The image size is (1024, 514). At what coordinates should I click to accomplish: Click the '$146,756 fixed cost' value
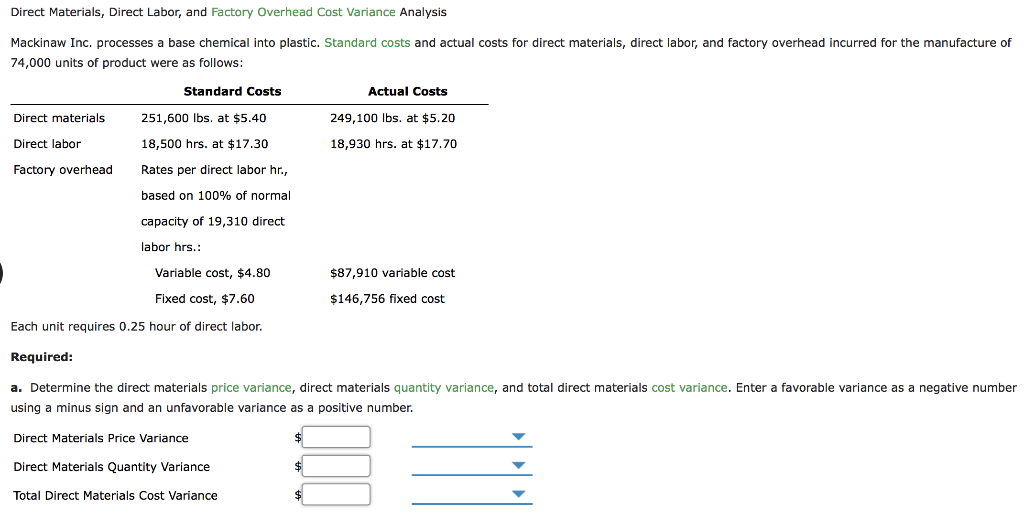pyautogui.click(x=387, y=299)
